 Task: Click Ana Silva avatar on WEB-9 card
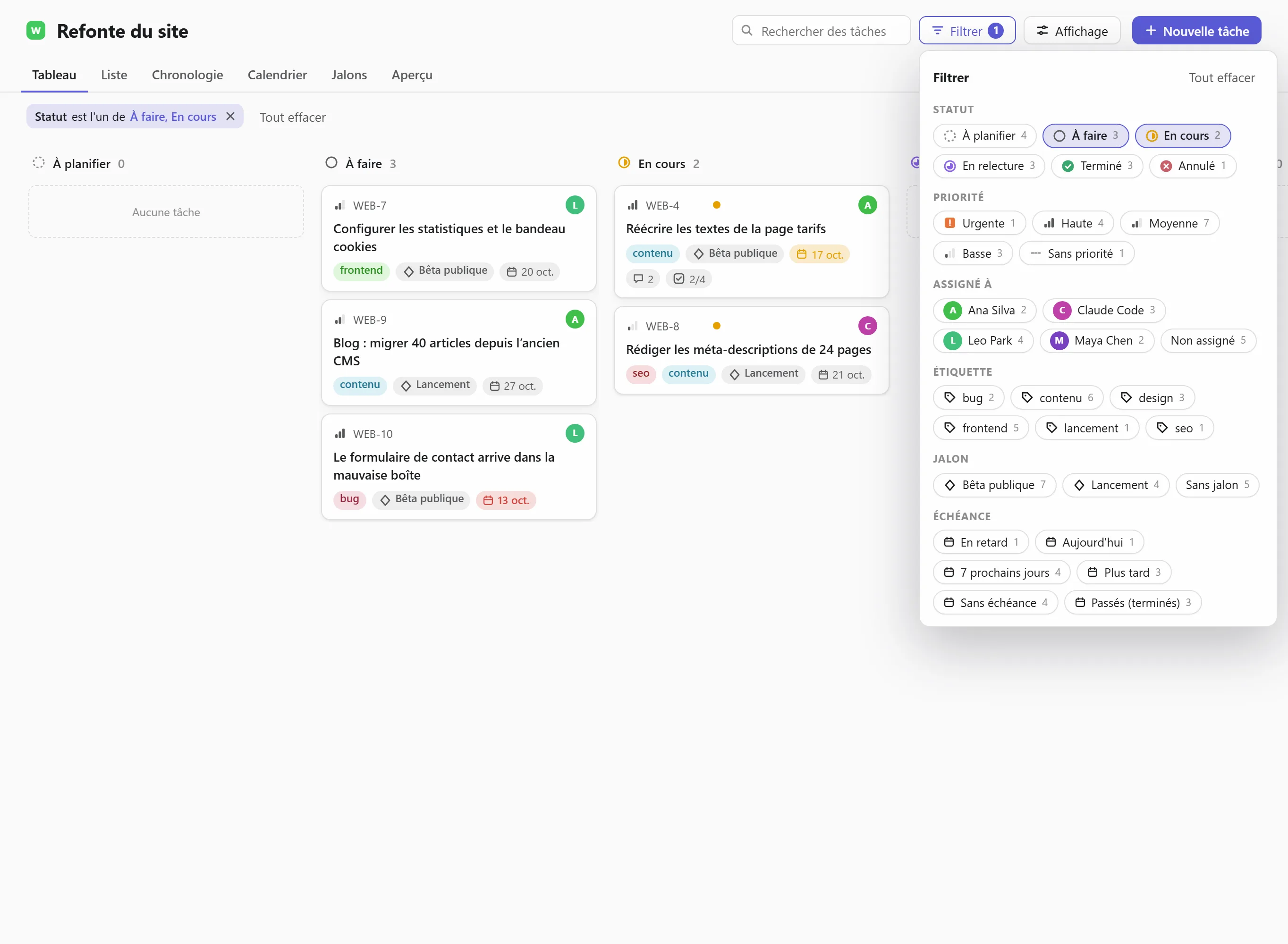(x=574, y=320)
